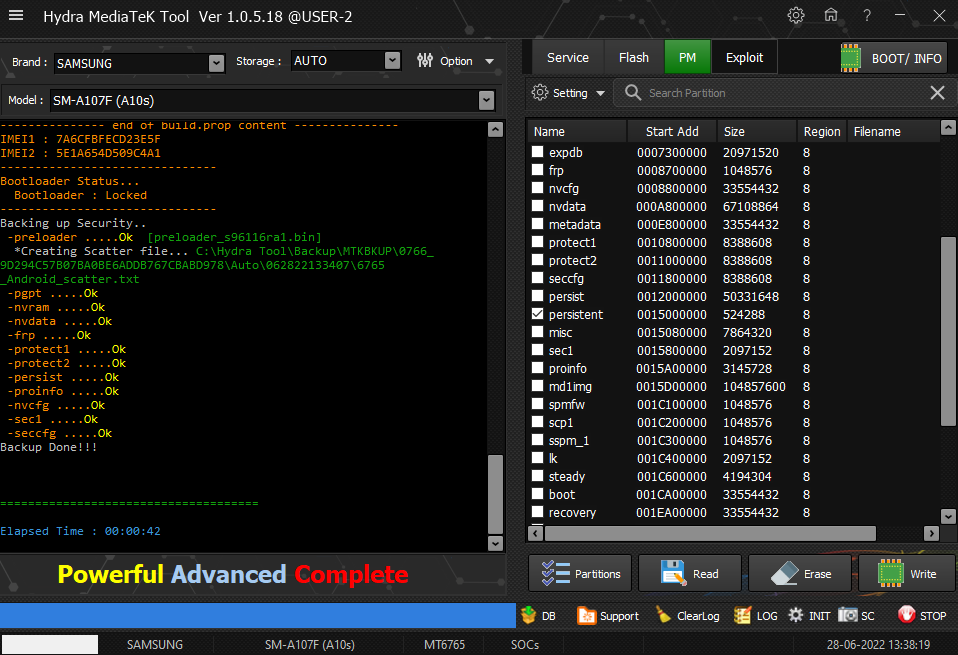Sort by Size column header
The width and height of the screenshot is (958, 655).
pos(757,131)
